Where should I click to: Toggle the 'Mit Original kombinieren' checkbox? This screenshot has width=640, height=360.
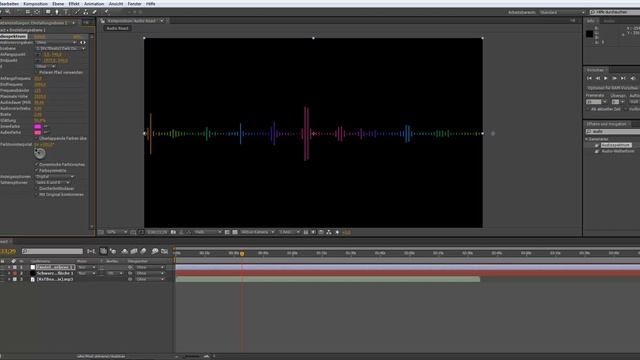point(36,195)
